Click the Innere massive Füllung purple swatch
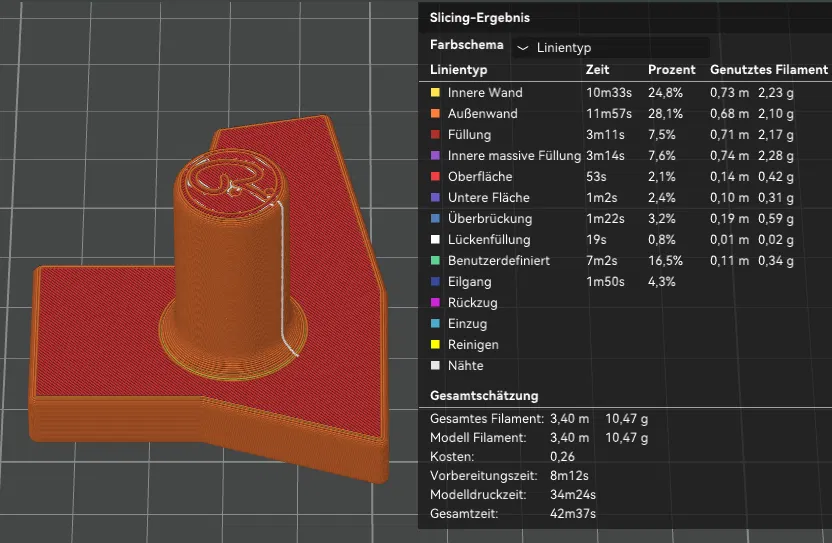832x543 pixels. coord(435,156)
